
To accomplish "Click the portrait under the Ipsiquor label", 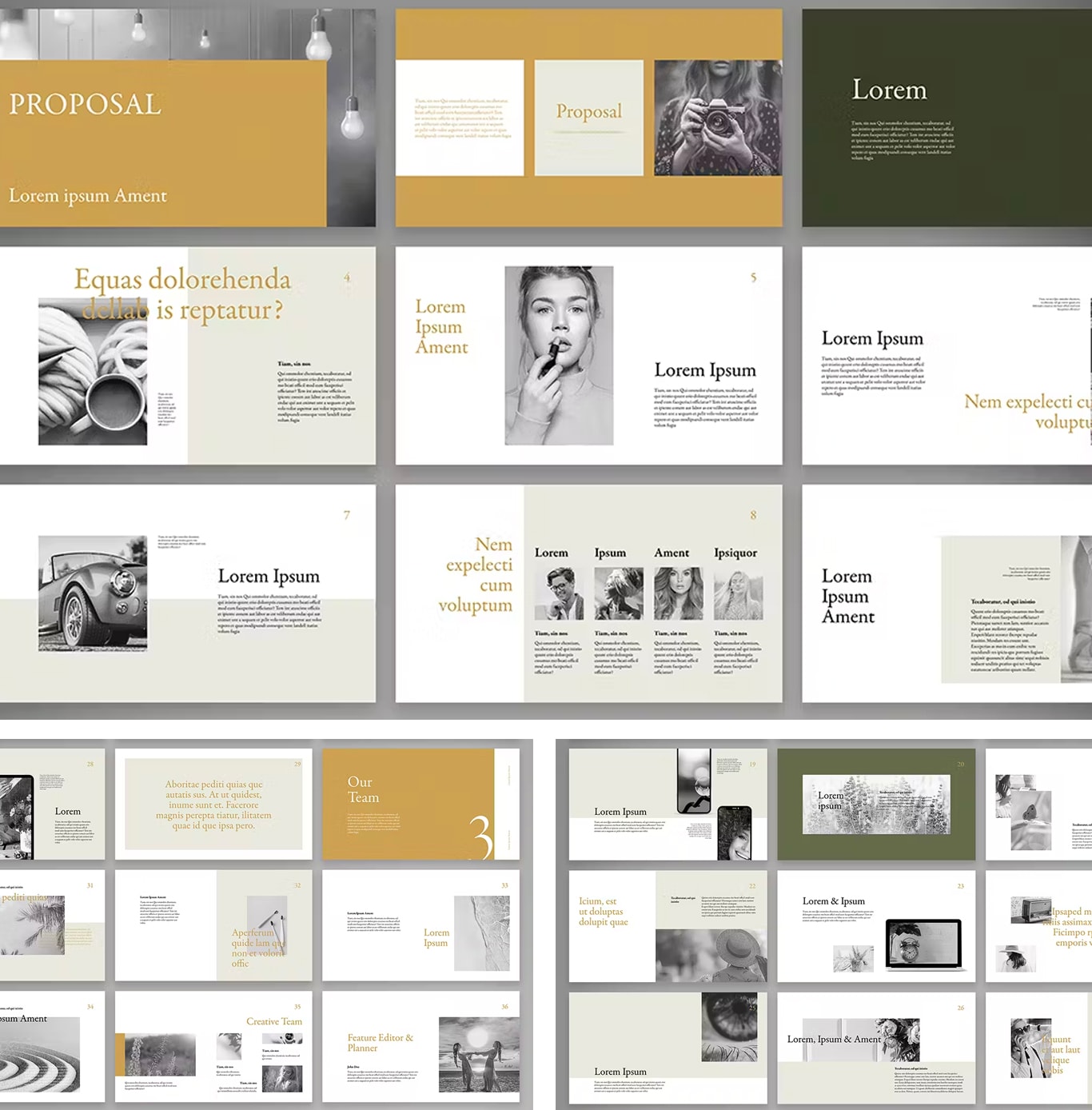I will click(738, 593).
